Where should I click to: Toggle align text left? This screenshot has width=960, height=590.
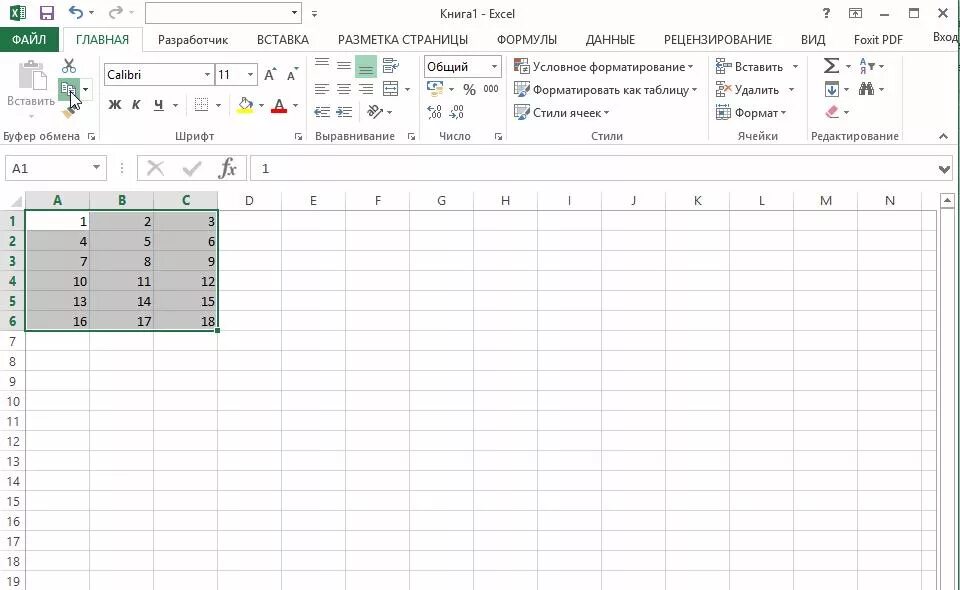tap(322, 89)
